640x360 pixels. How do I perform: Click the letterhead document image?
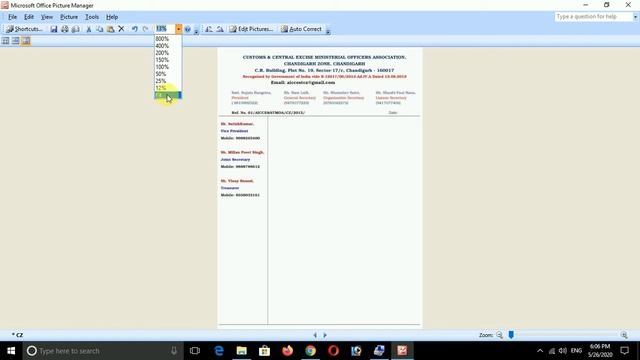[x=320, y=188]
